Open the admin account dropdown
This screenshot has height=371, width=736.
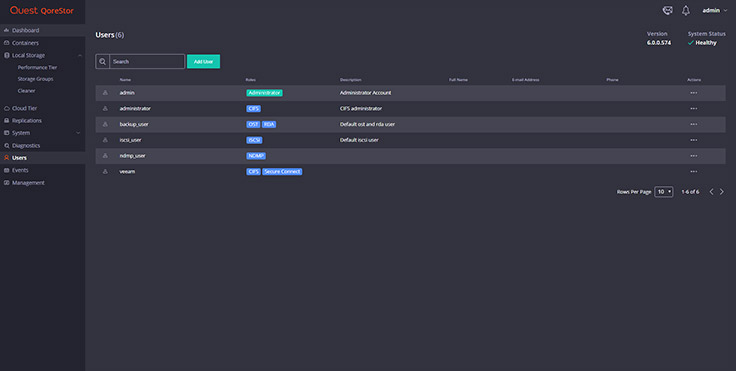[715, 10]
